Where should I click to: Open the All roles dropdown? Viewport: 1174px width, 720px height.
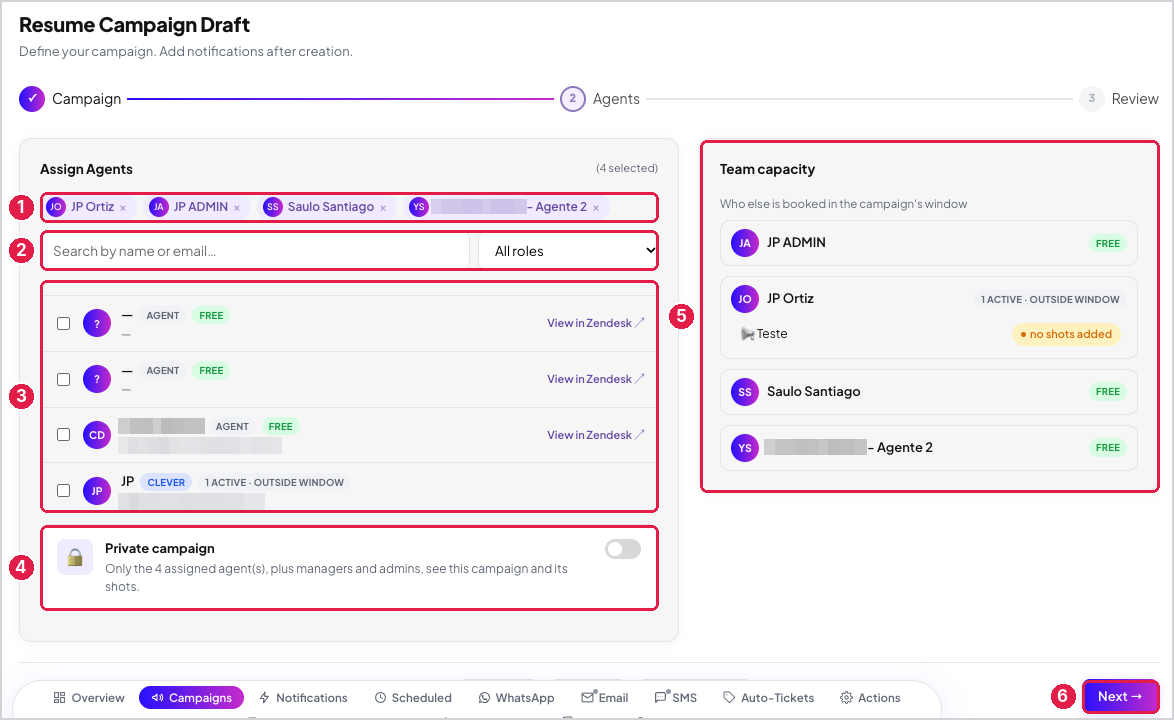pos(568,251)
